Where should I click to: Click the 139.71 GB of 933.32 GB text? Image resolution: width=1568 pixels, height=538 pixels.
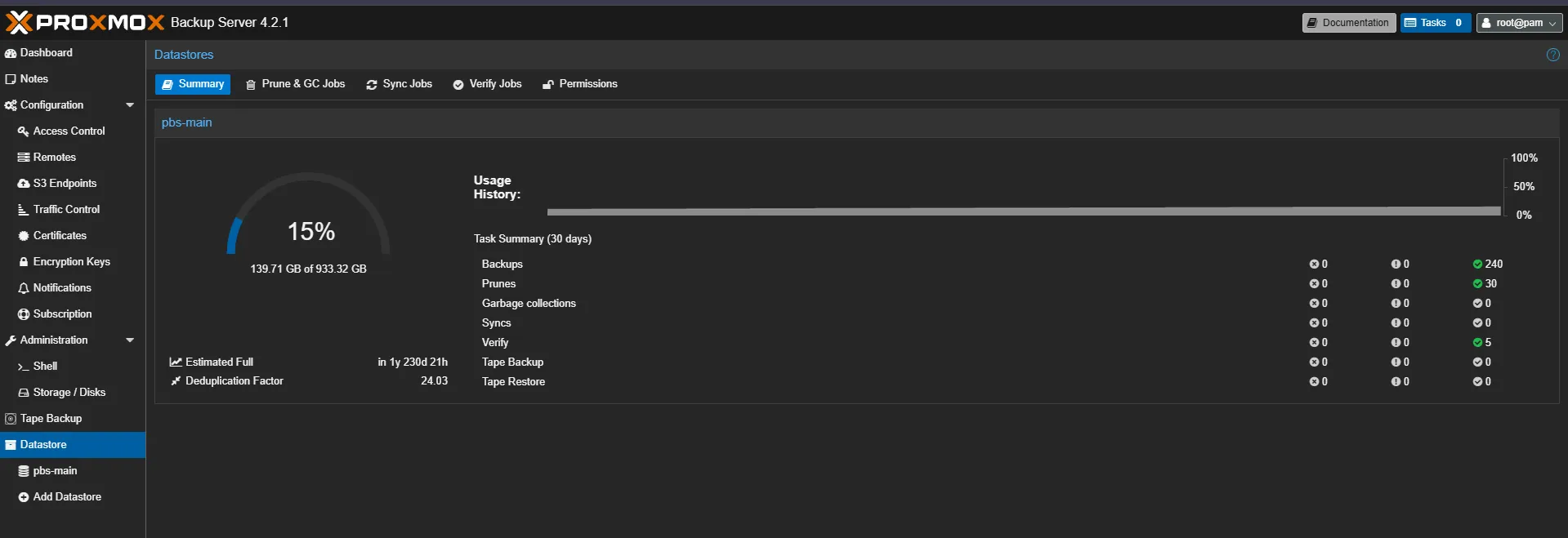(308, 269)
